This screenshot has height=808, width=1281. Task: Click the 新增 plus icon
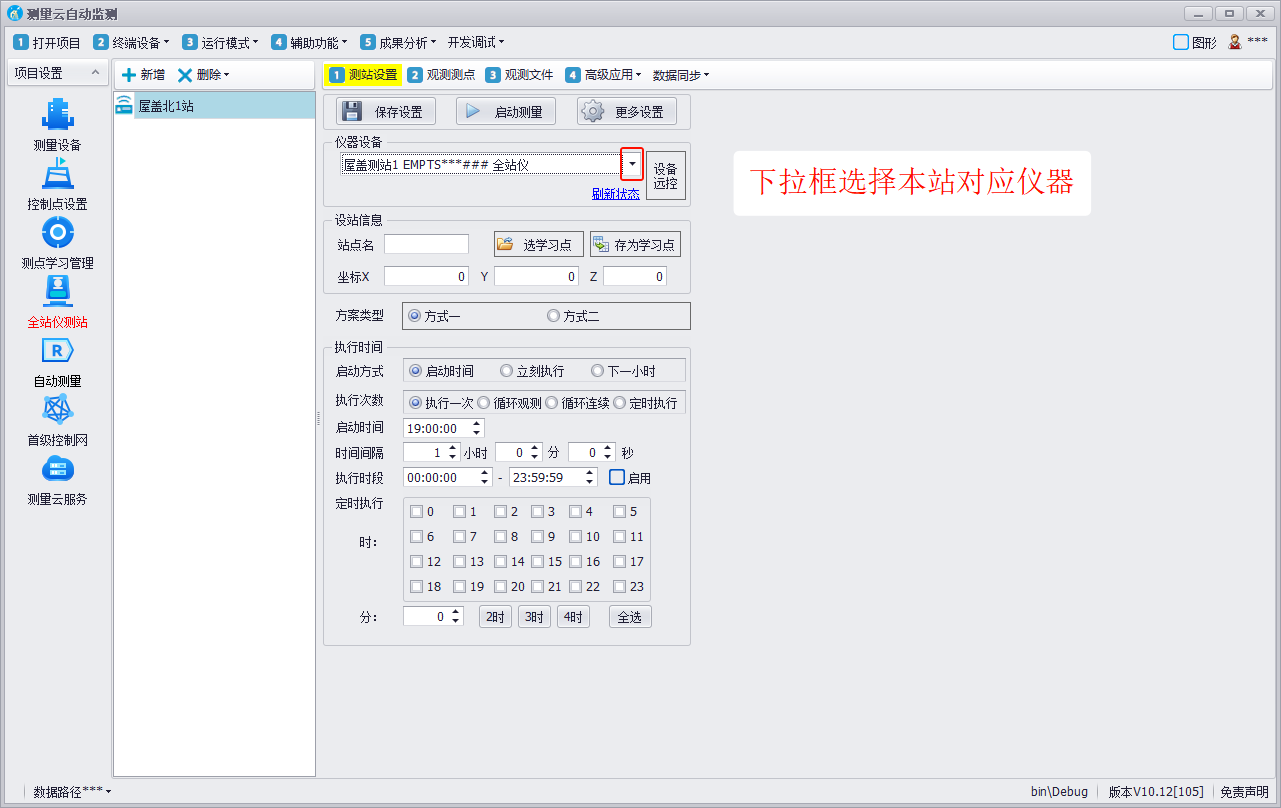(129, 75)
